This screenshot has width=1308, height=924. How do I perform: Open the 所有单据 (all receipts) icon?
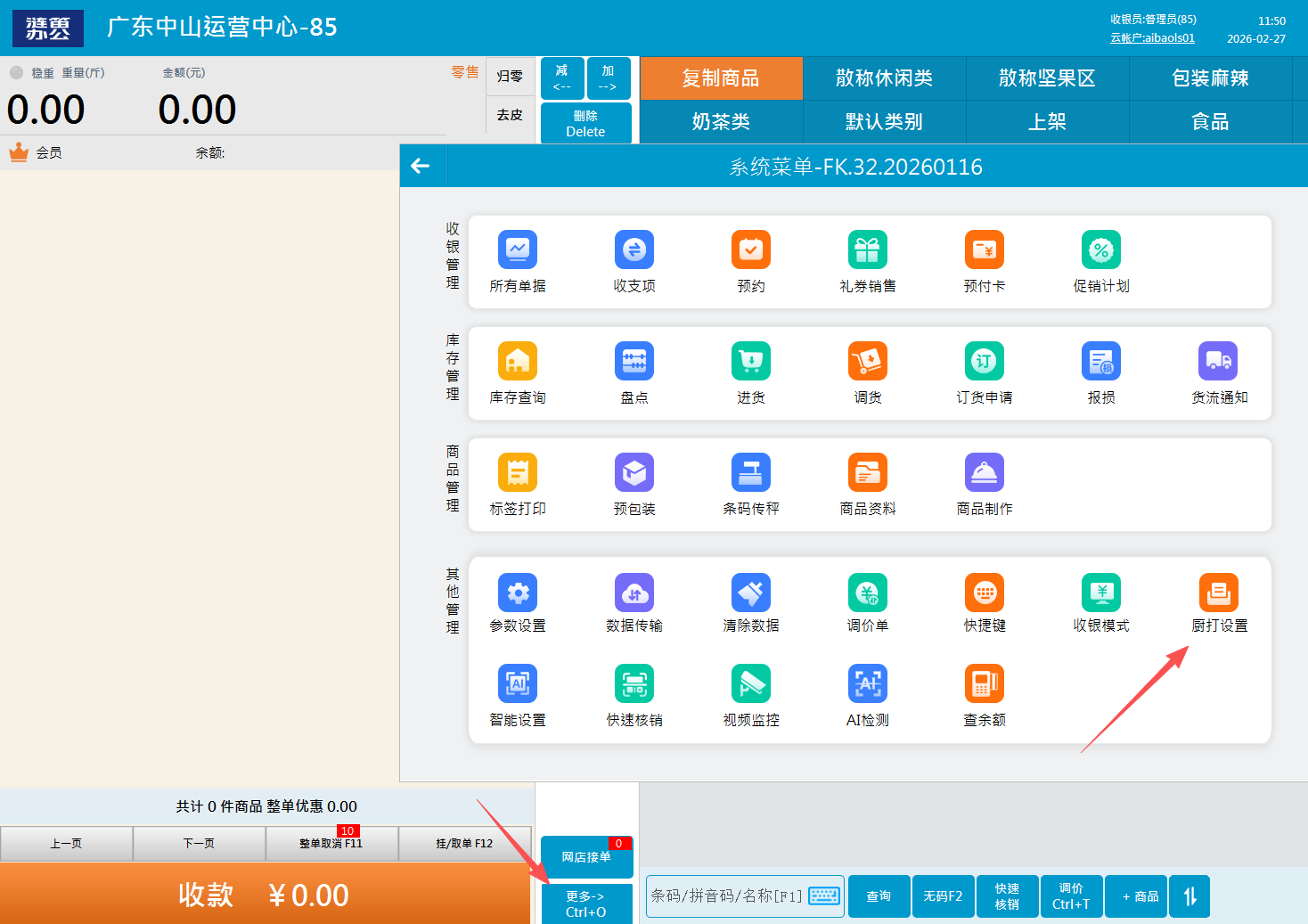pos(518,250)
